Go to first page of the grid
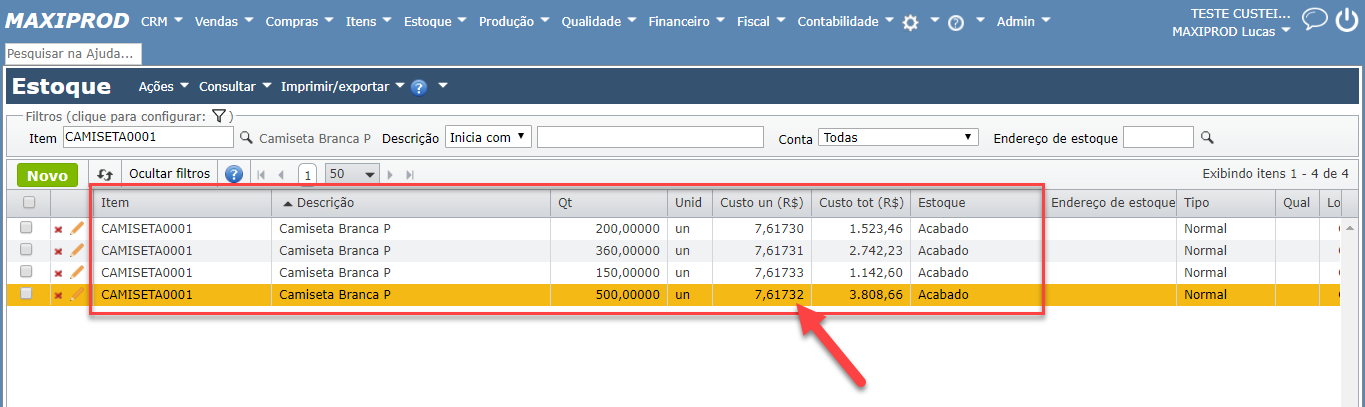The width and height of the screenshot is (1365, 407). coord(262,174)
